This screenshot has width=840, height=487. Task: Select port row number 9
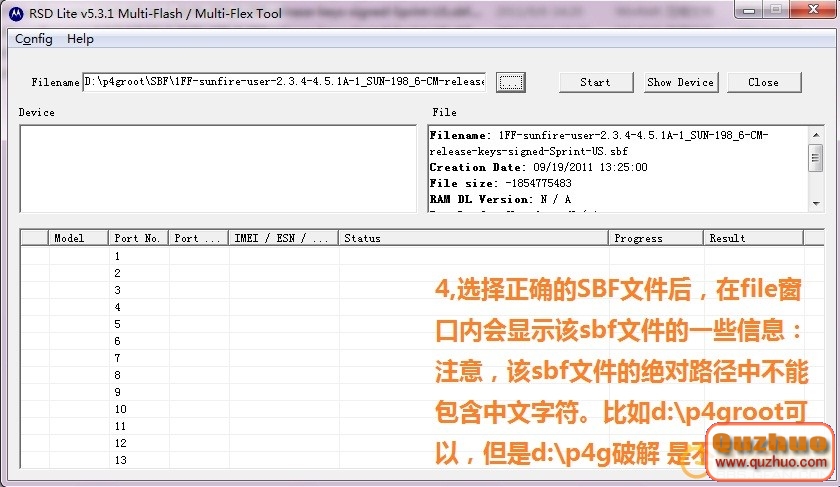pyautogui.click(x=422, y=392)
